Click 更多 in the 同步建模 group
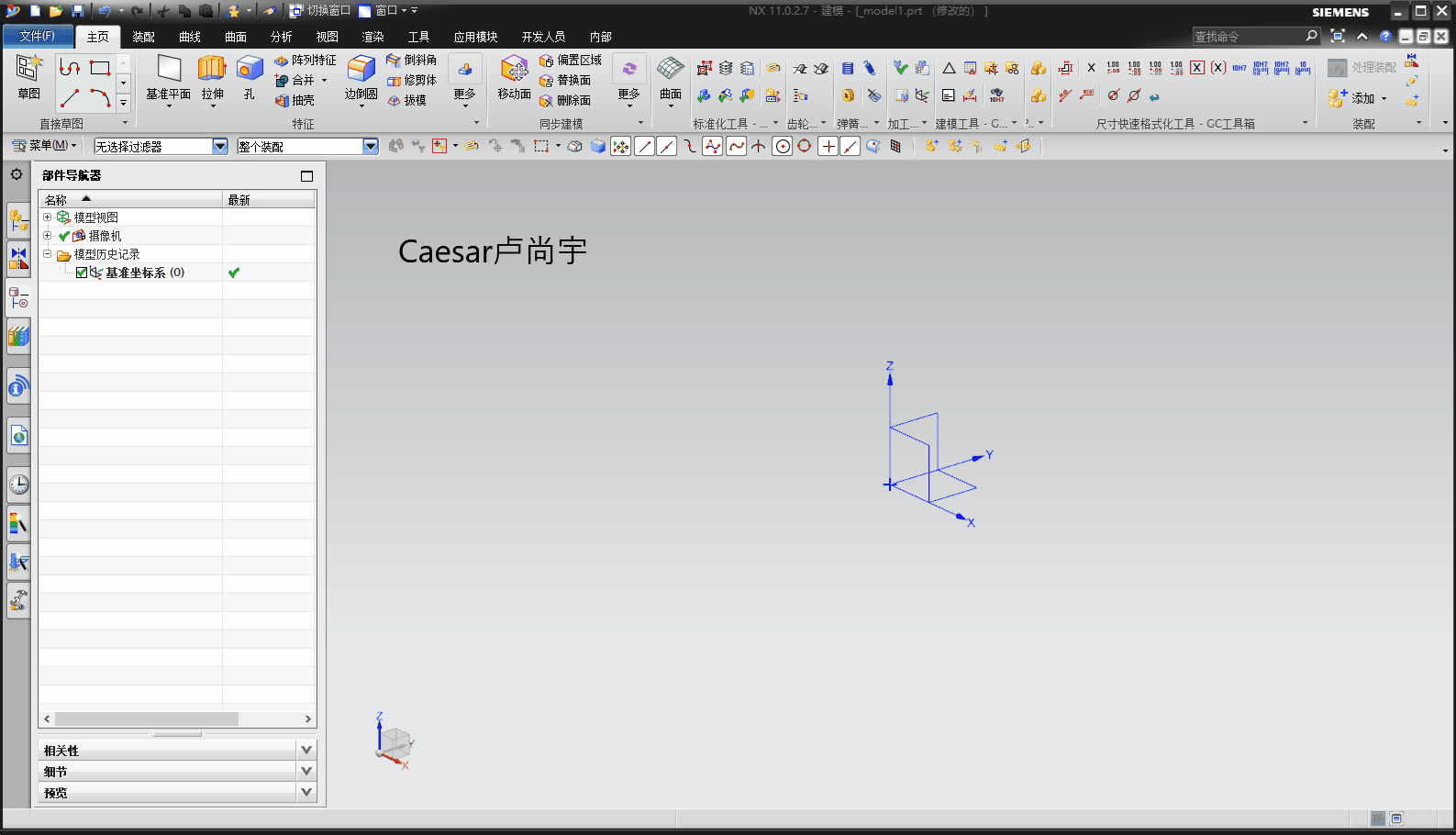This screenshot has height=835, width=1456. click(x=629, y=81)
